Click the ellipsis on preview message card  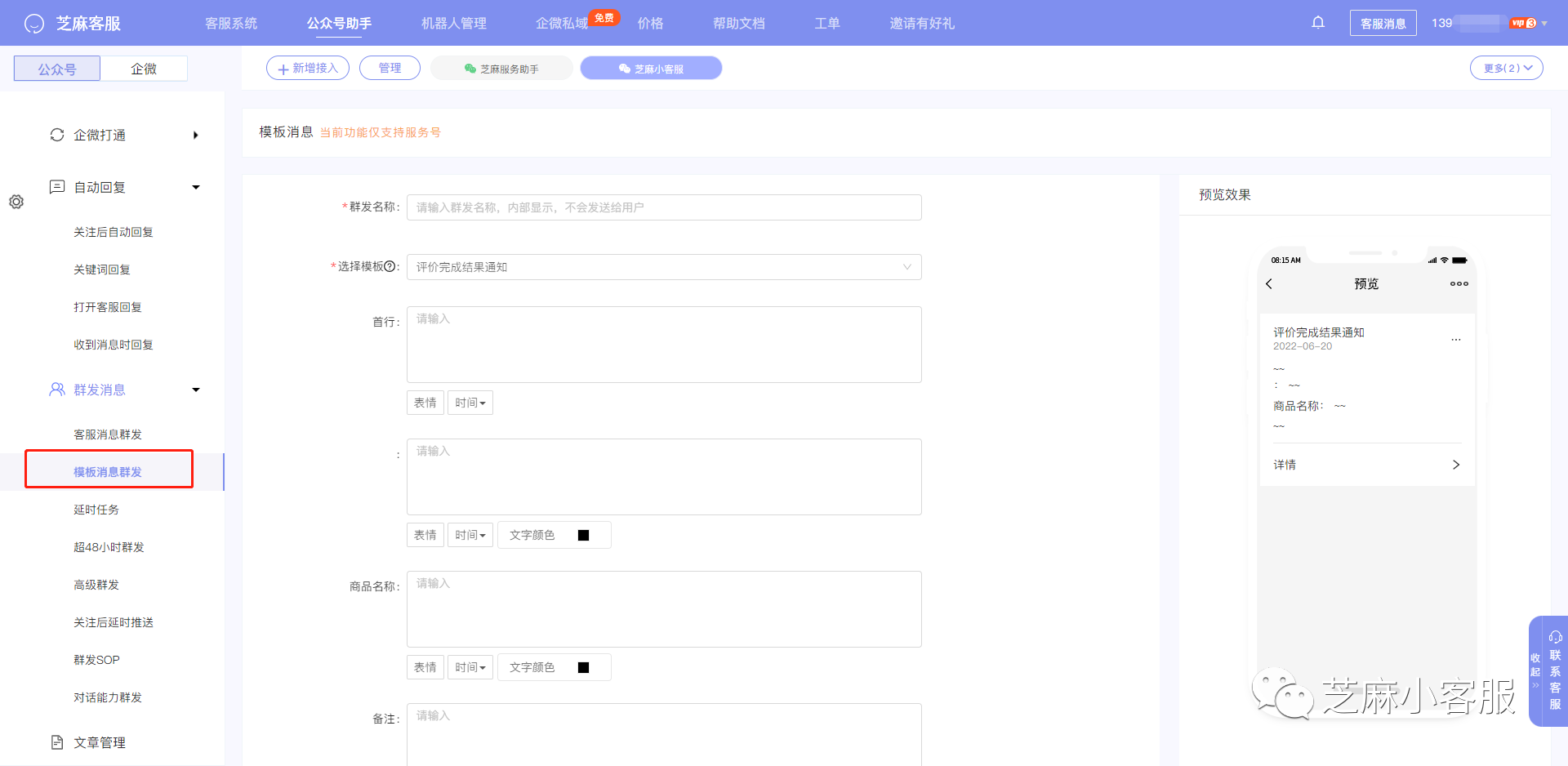(x=1456, y=339)
